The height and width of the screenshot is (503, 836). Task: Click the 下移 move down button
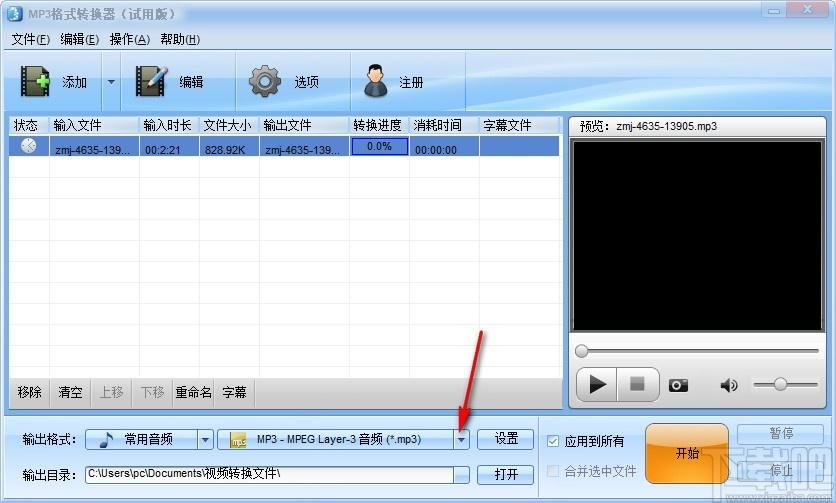pyautogui.click(x=152, y=393)
